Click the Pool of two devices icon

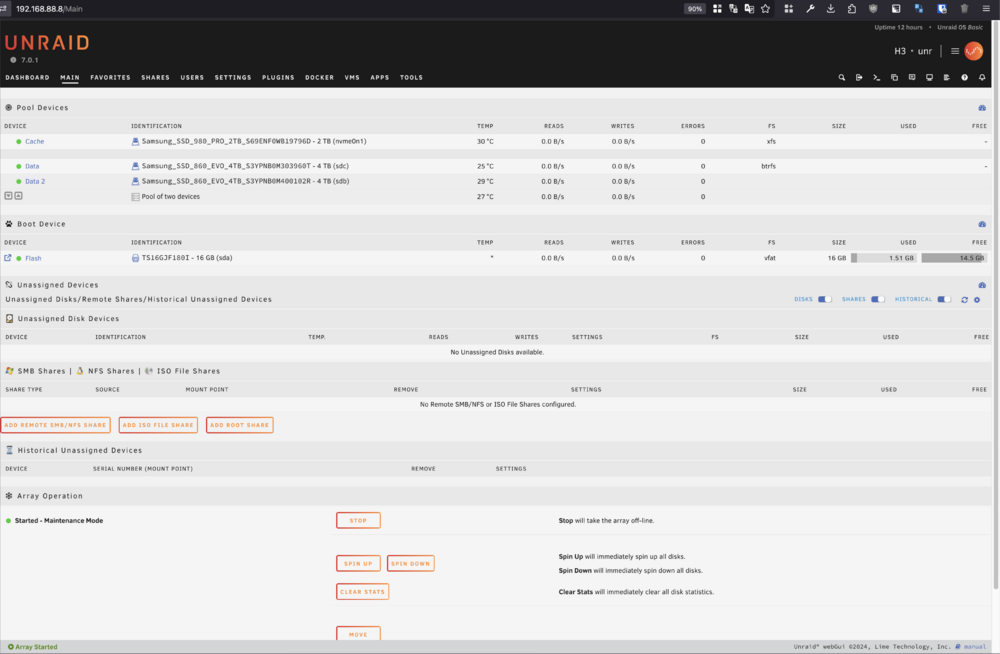point(135,197)
